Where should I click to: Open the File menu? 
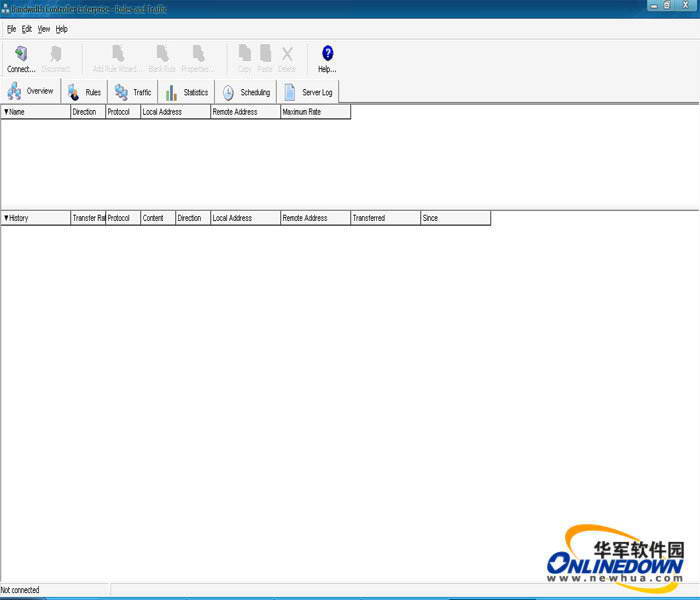click(12, 29)
